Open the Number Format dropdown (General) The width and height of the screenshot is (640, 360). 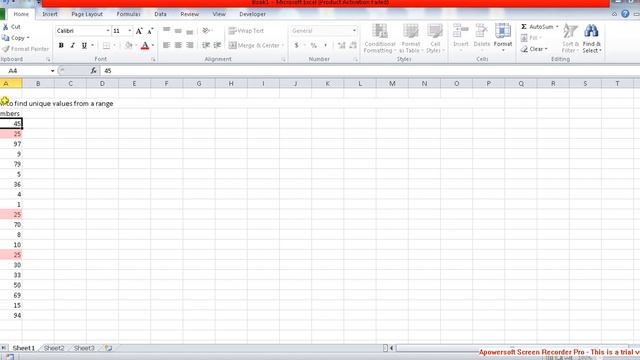coord(354,31)
